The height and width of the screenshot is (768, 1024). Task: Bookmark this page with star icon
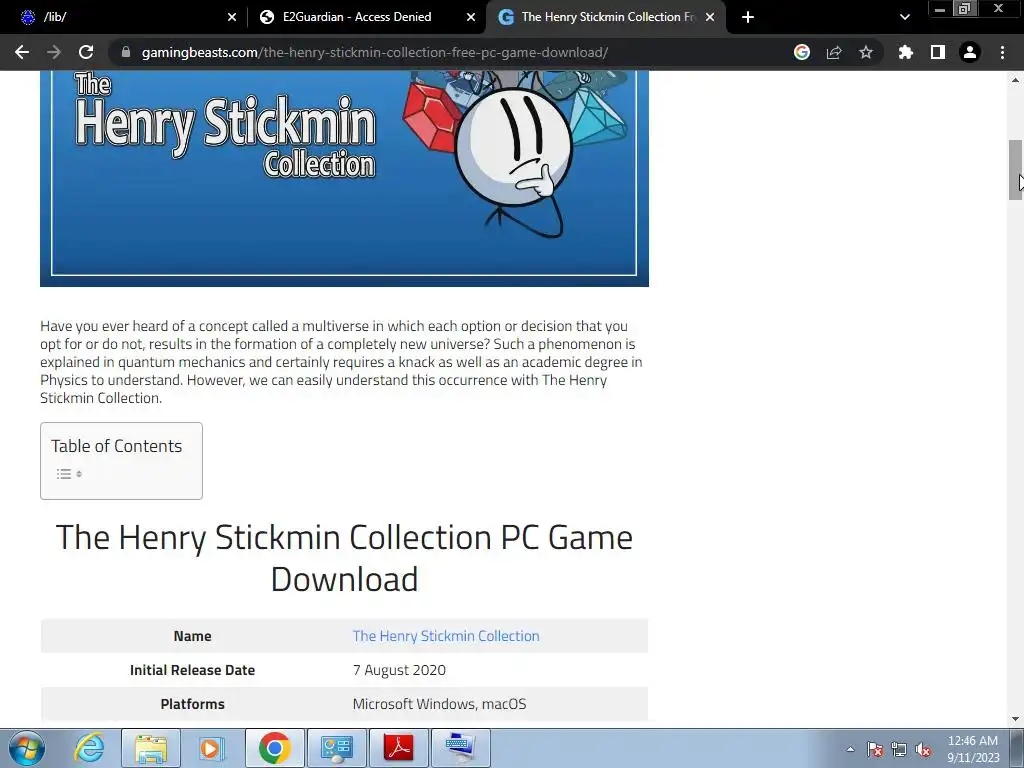click(x=866, y=52)
